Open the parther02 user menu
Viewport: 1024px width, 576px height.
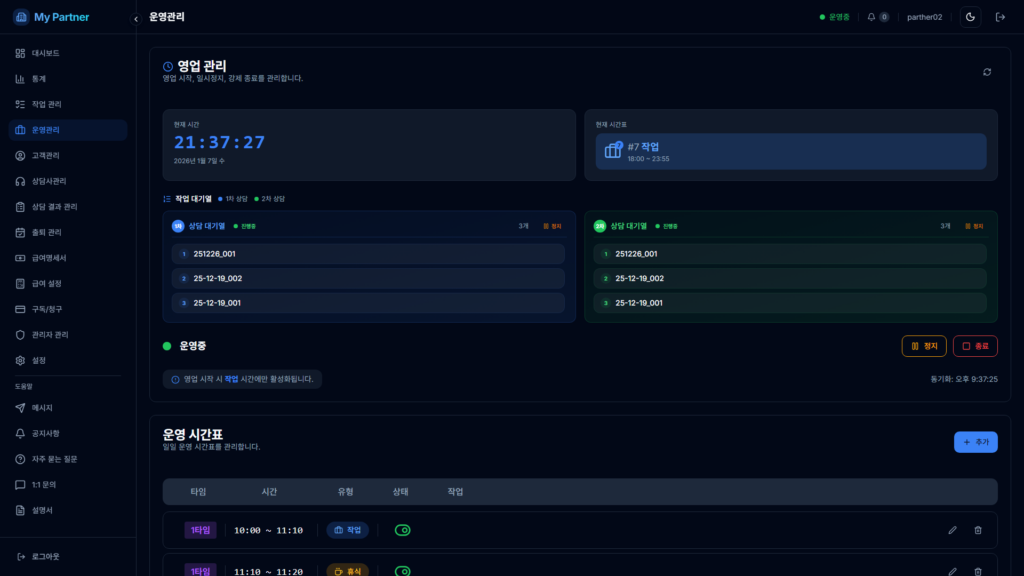[x=924, y=17]
